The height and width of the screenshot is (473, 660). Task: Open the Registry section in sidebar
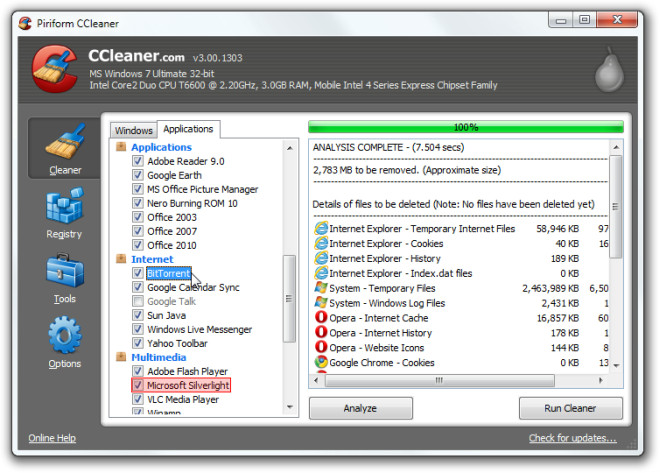click(64, 214)
